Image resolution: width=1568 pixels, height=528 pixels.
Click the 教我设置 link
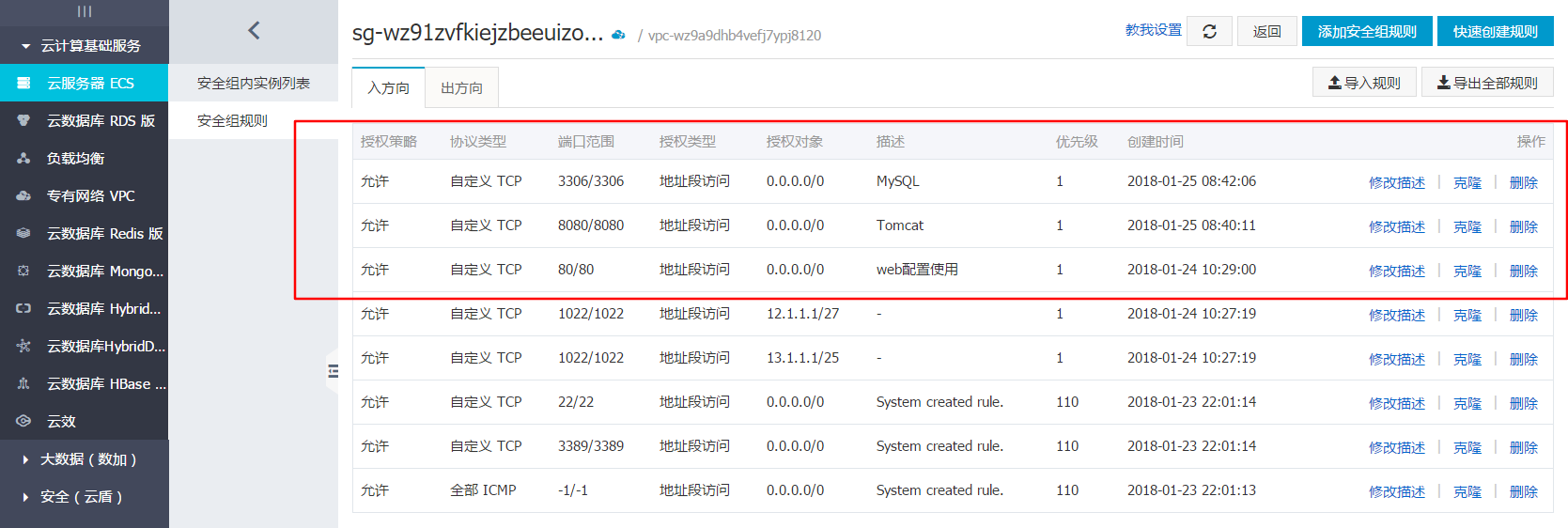tap(1154, 30)
